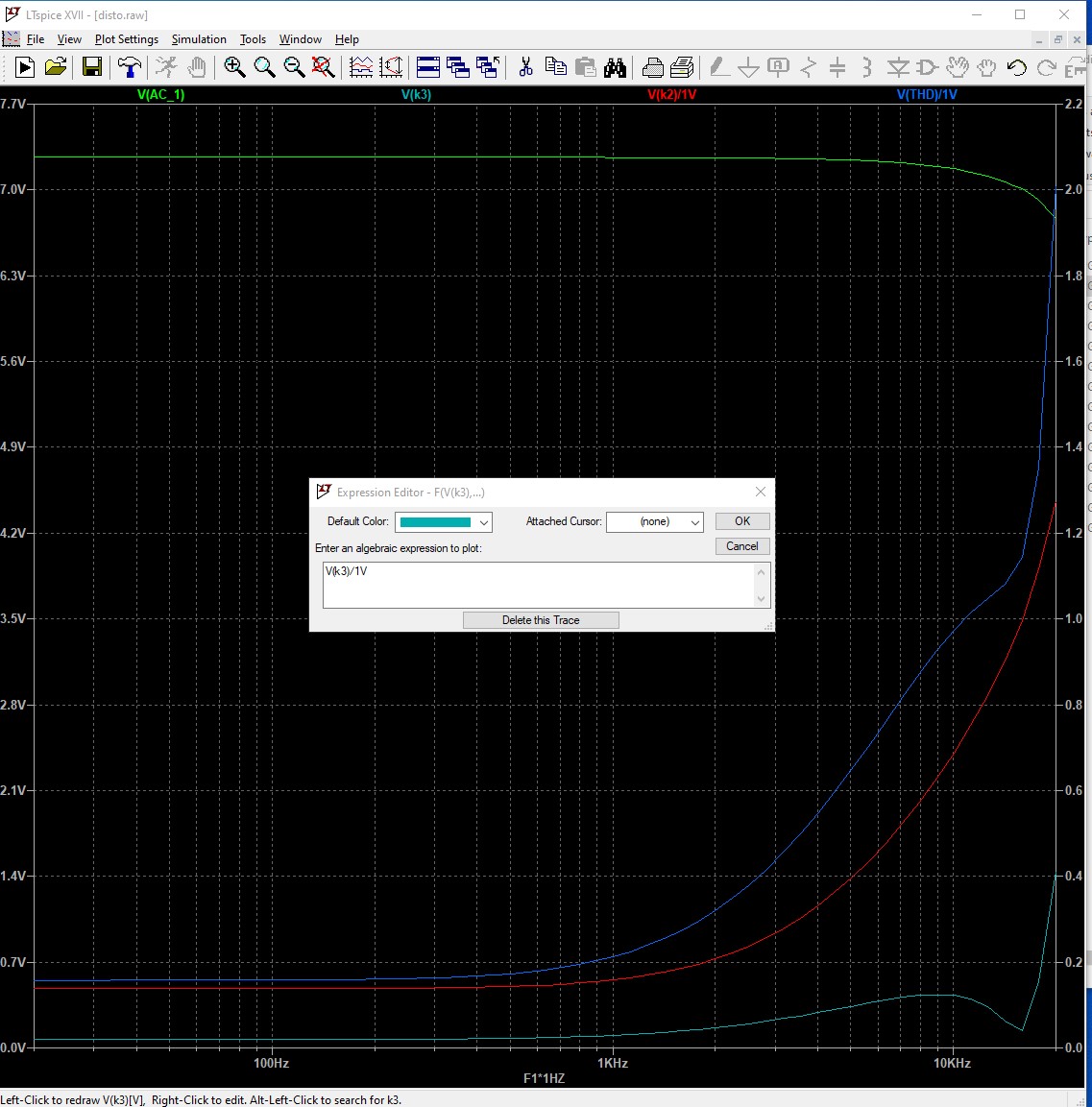Image resolution: width=1092 pixels, height=1107 pixels.
Task: Click the Save floppy disk icon
Action: click(92, 67)
